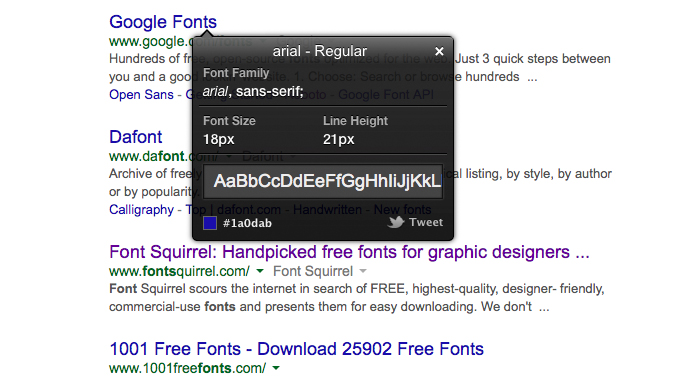
Task: Open Font Squirrel: Handpicked free fonts link
Action: 349,252
